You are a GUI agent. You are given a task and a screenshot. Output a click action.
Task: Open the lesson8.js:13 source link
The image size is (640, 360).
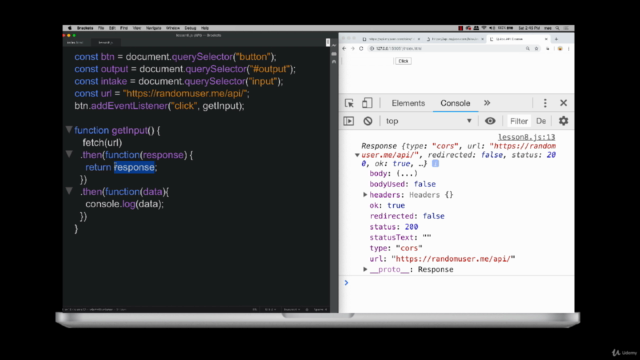coord(527,137)
